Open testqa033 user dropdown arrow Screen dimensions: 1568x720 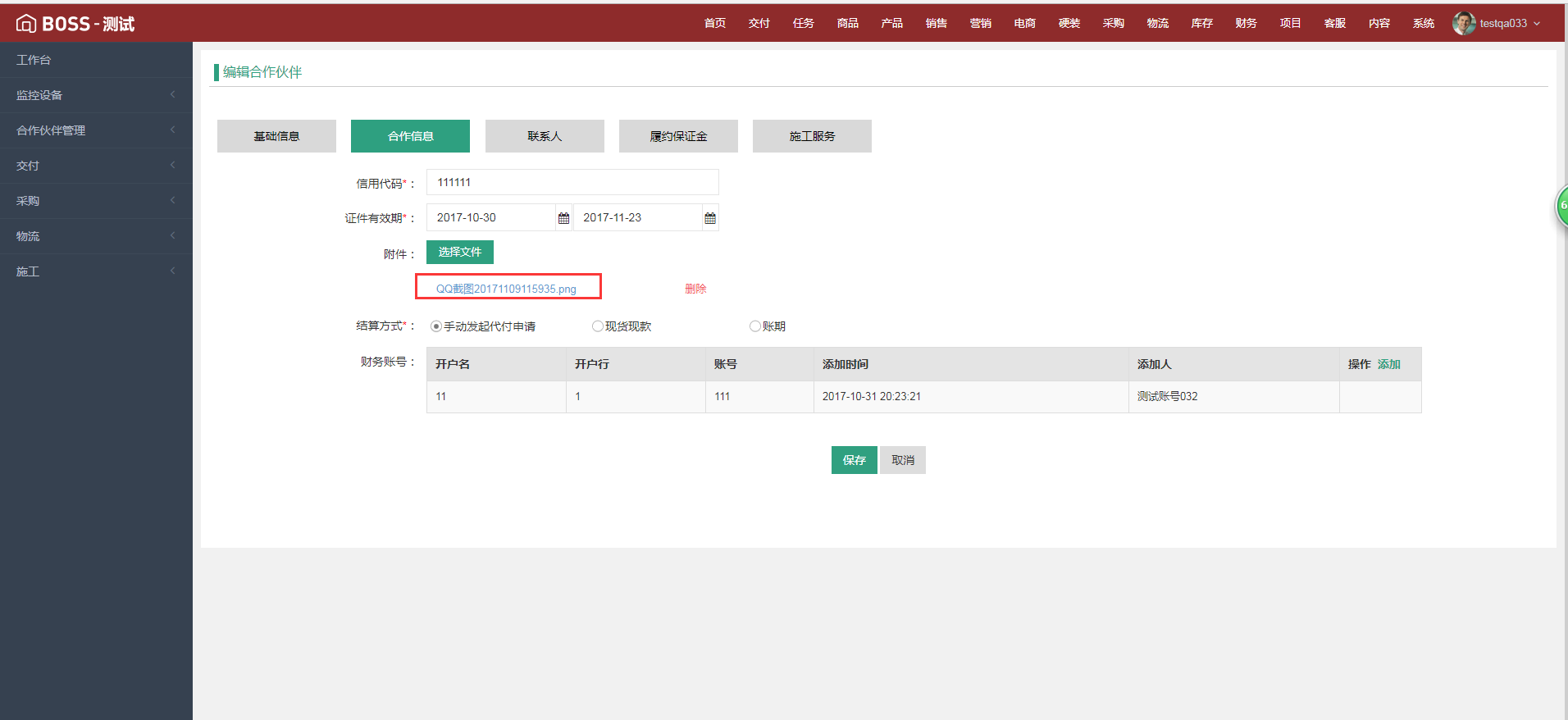pyautogui.click(x=1537, y=24)
